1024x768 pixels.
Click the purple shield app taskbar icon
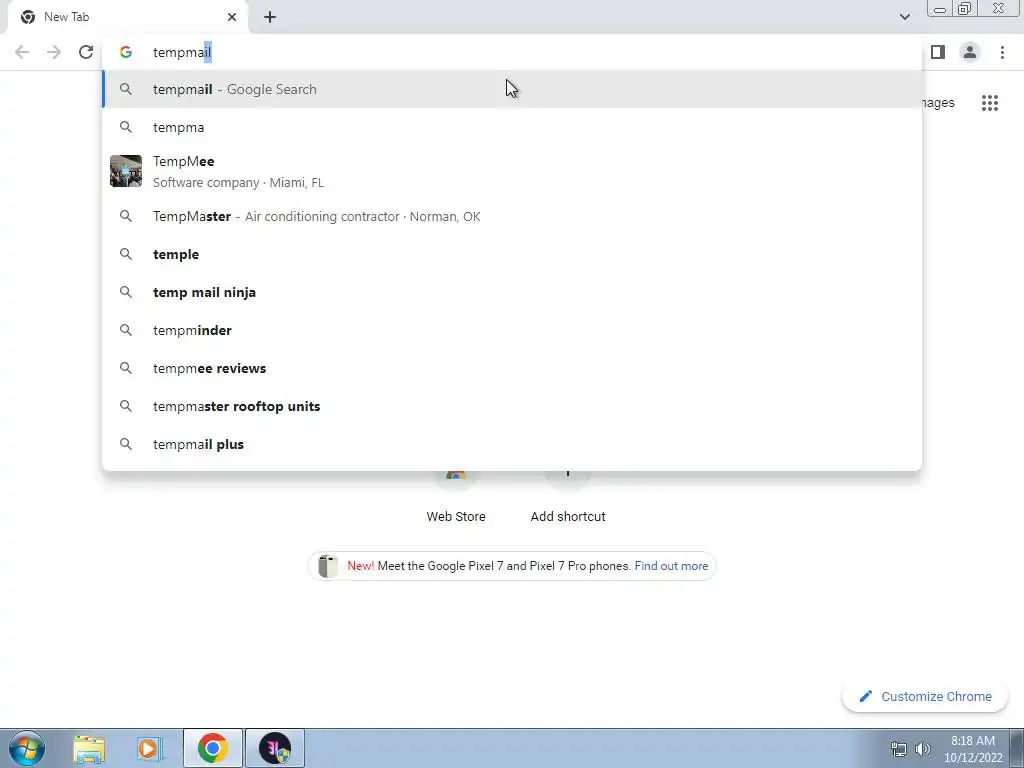(x=275, y=748)
